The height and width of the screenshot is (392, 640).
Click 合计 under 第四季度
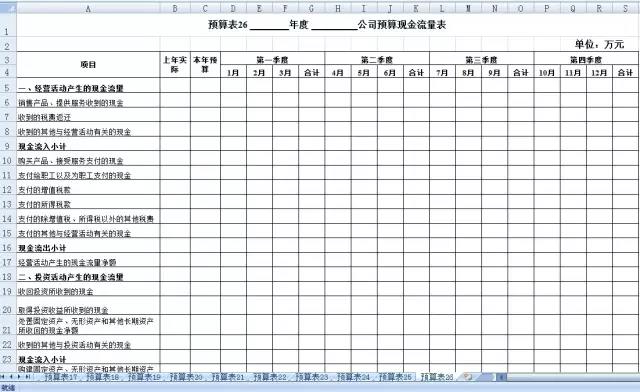click(625, 72)
